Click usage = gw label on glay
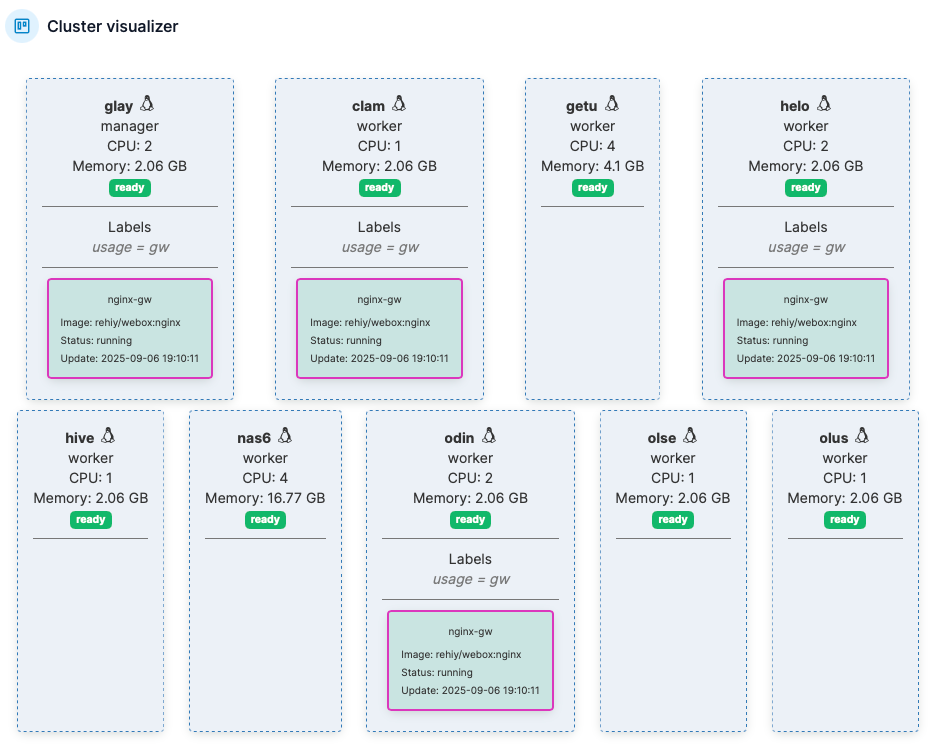This screenshot has width=939, height=754. click(x=131, y=247)
